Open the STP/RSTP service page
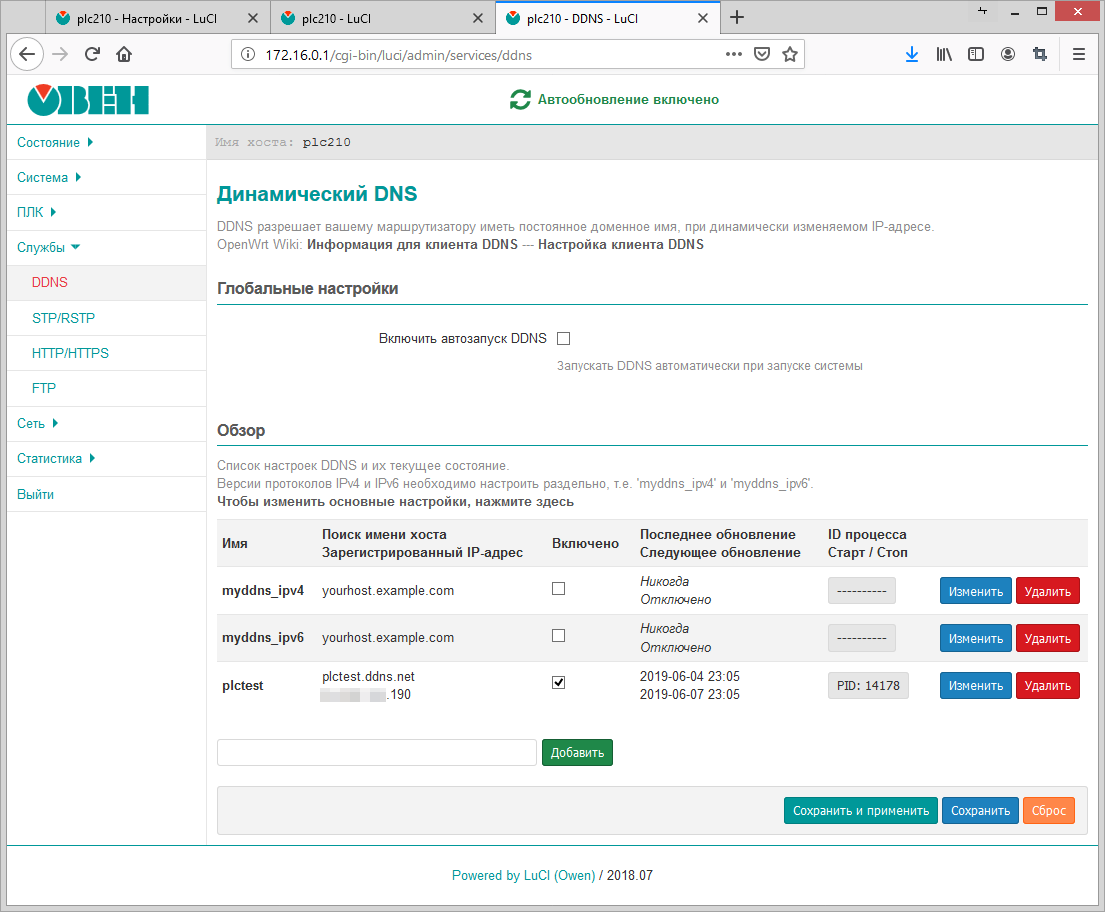This screenshot has width=1105, height=912. click(x=64, y=319)
